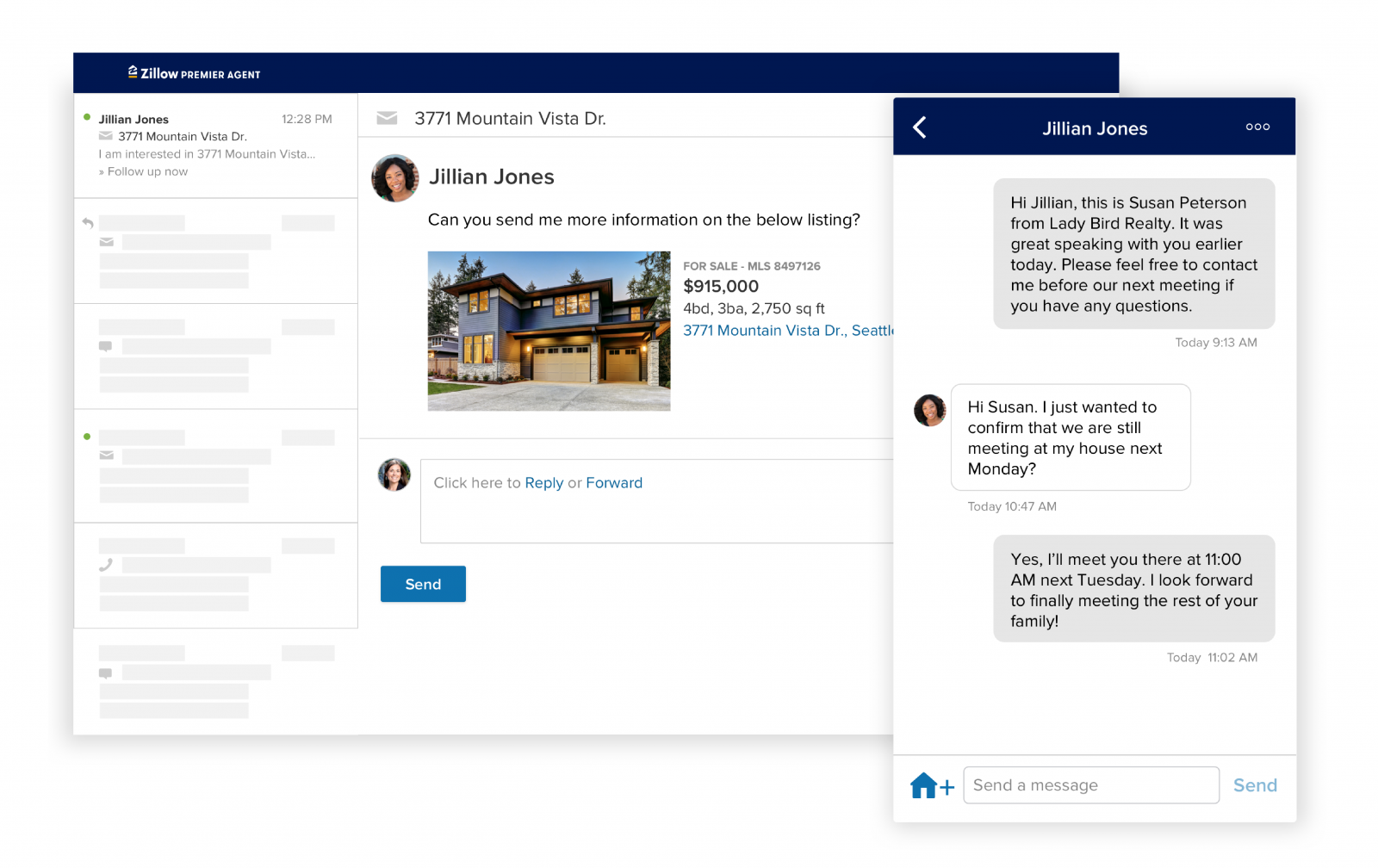Focus the Send a message field
The image size is (1378, 868).
[1090, 785]
